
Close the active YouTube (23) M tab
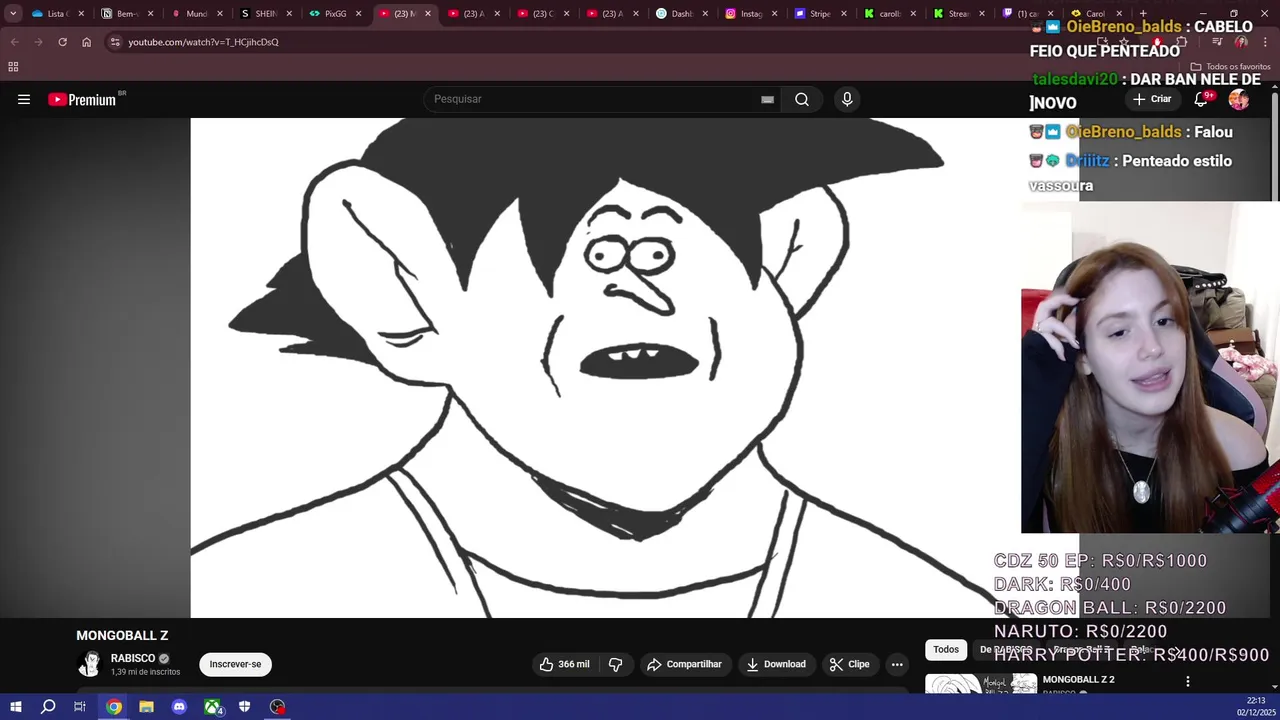(x=428, y=13)
